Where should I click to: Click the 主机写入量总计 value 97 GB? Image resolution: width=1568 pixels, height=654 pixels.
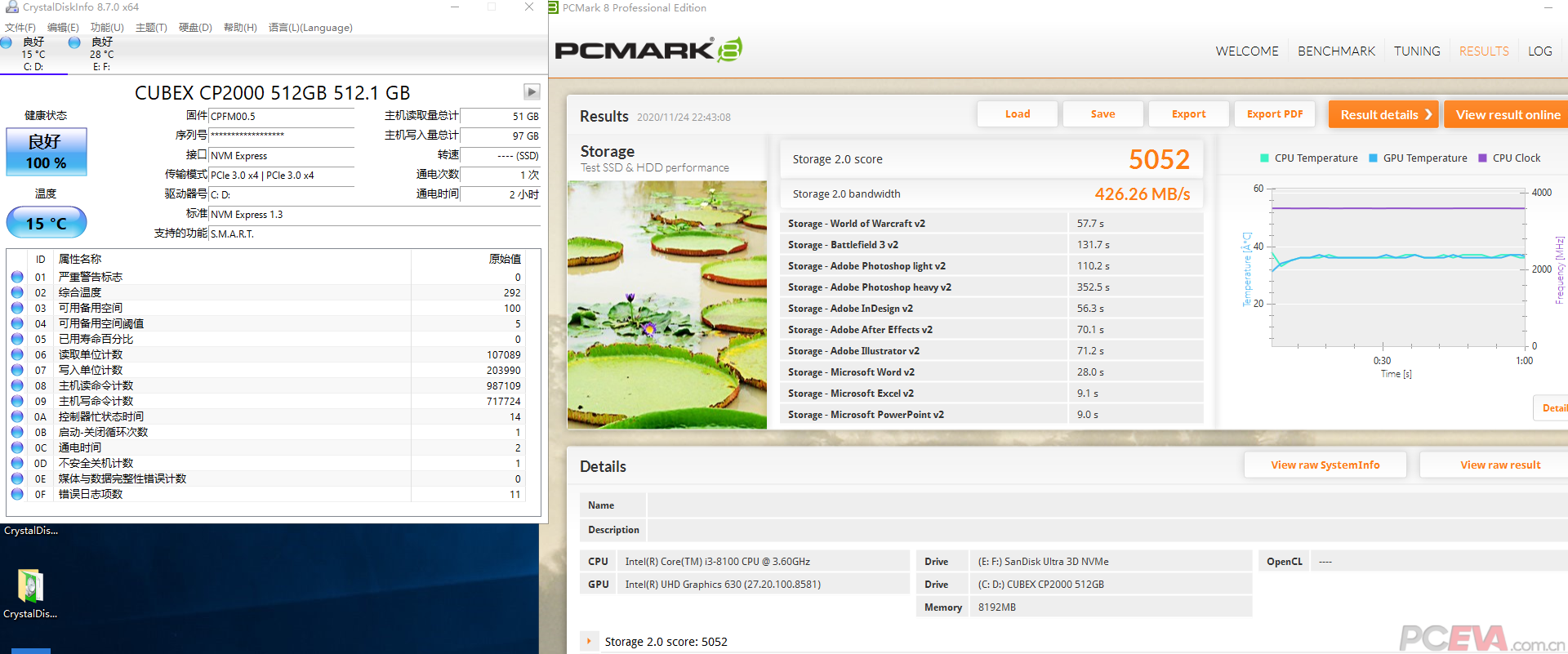pyautogui.click(x=525, y=136)
